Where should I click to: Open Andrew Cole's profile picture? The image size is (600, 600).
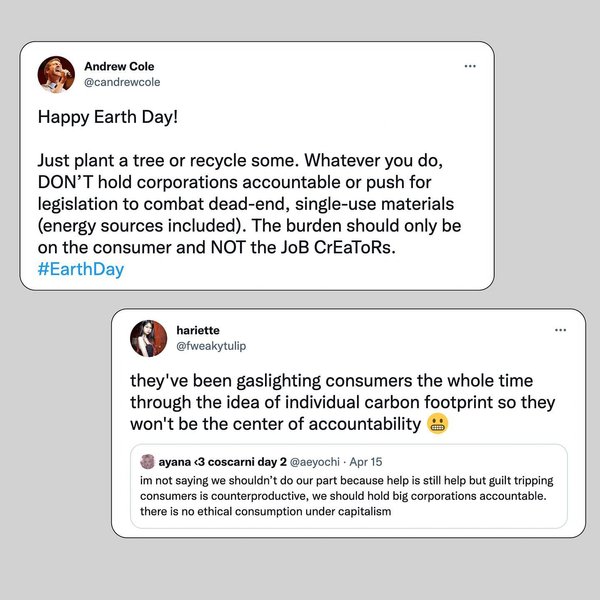[x=56, y=74]
